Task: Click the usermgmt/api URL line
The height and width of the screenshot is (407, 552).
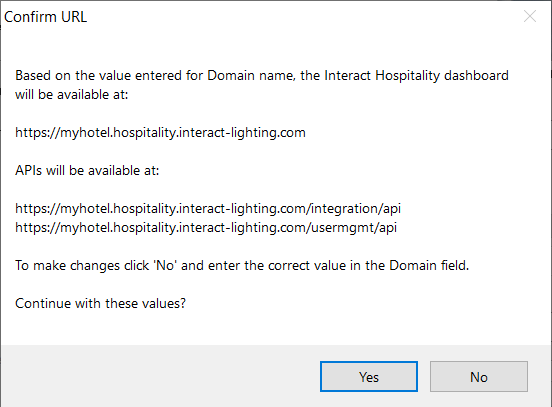Action: click(206, 228)
